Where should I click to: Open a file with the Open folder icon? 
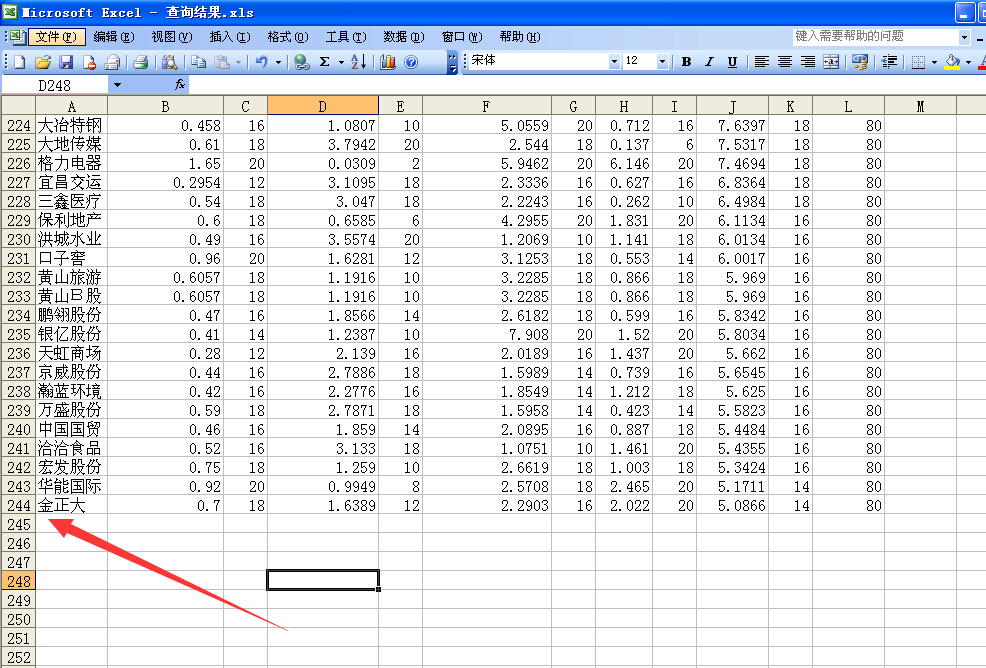43,62
